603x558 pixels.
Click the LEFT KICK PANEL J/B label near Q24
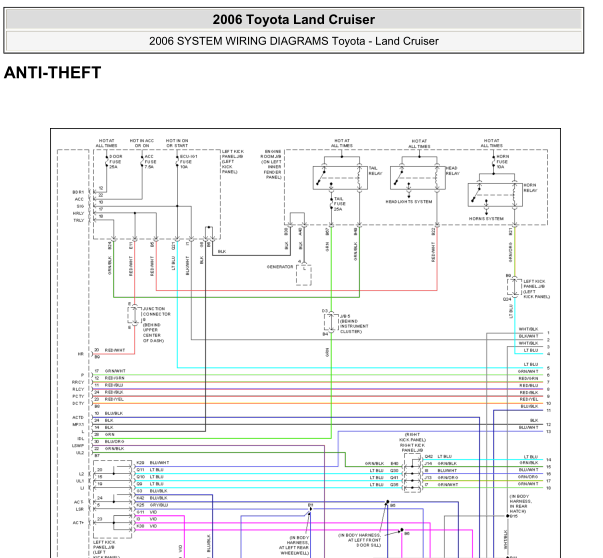536,289
